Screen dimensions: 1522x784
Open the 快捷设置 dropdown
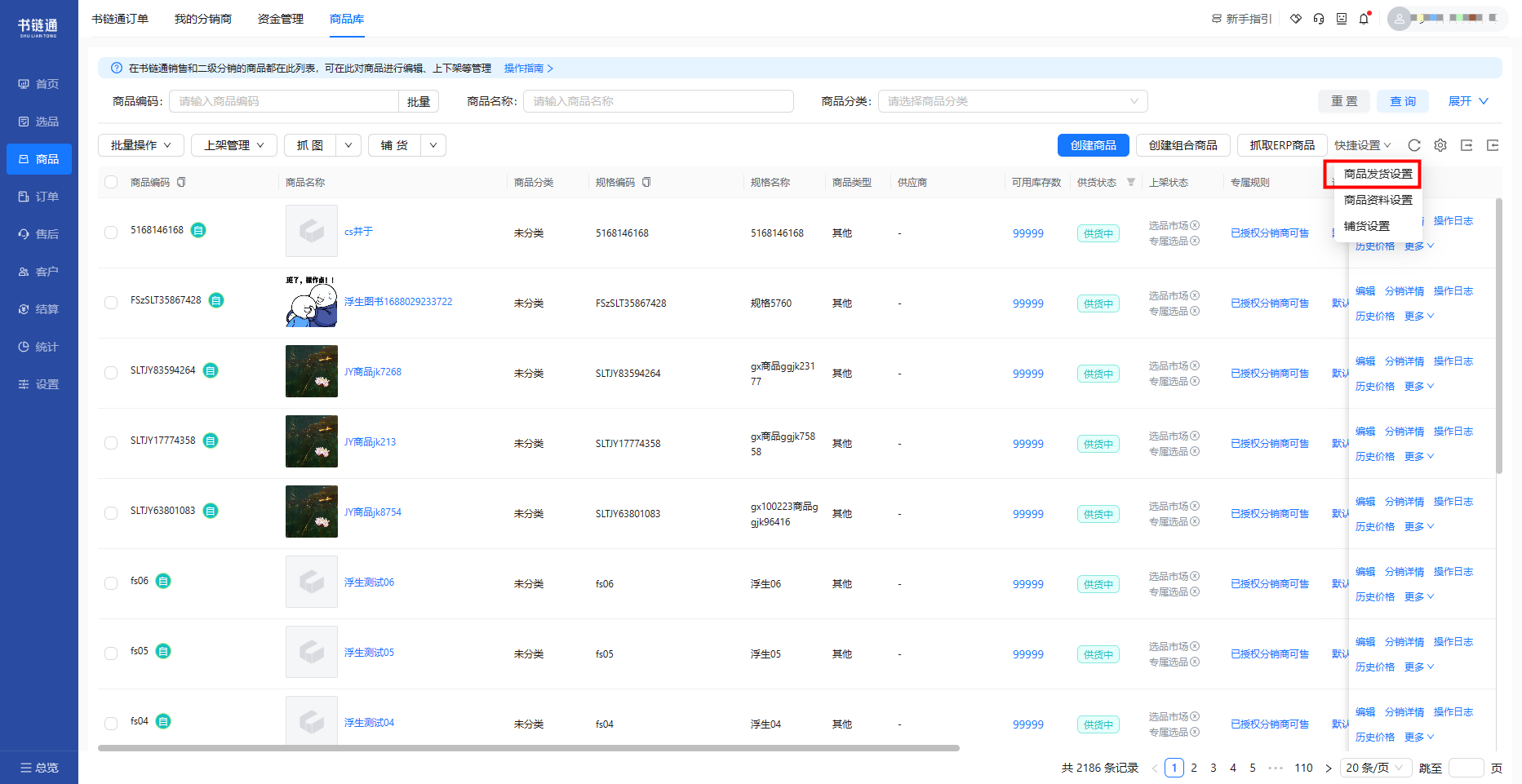[1363, 145]
